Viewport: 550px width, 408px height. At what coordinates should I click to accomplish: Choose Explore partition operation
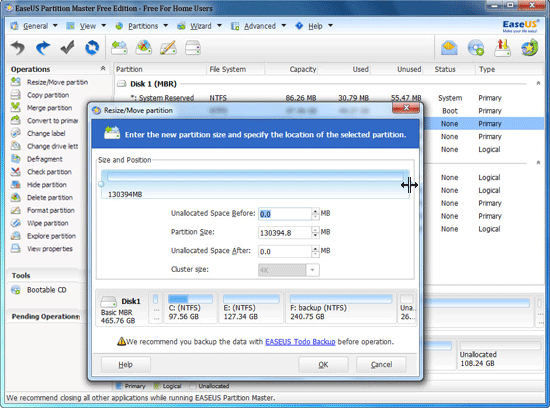pyautogui.click(x=43, y=236)
